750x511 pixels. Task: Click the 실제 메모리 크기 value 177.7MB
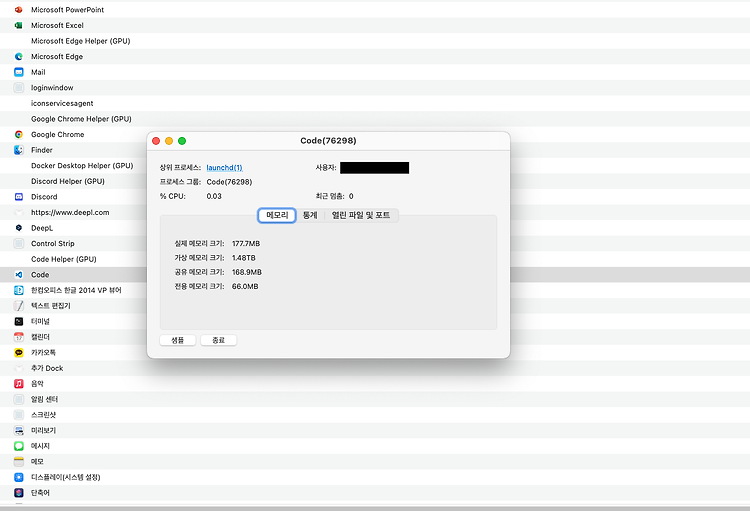click(246, 244)
